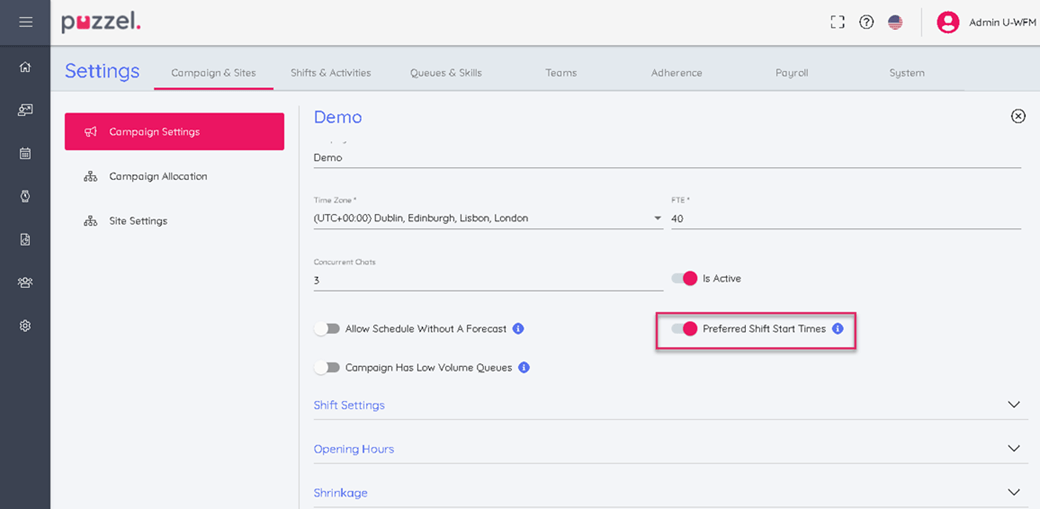Click the US flag language icon
This screenshot has width=1040, height=509.
tap(895, 22)
